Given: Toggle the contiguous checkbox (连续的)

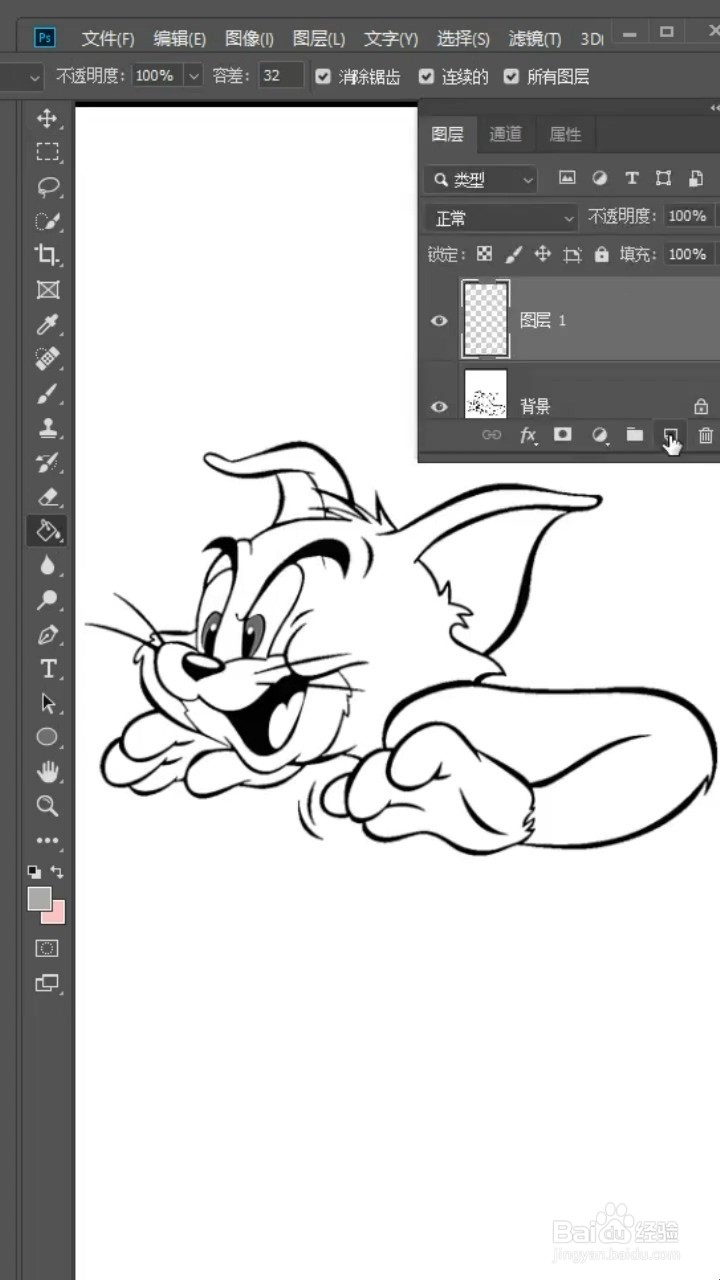Looking at the screenshot, I should tap(426, 76).
